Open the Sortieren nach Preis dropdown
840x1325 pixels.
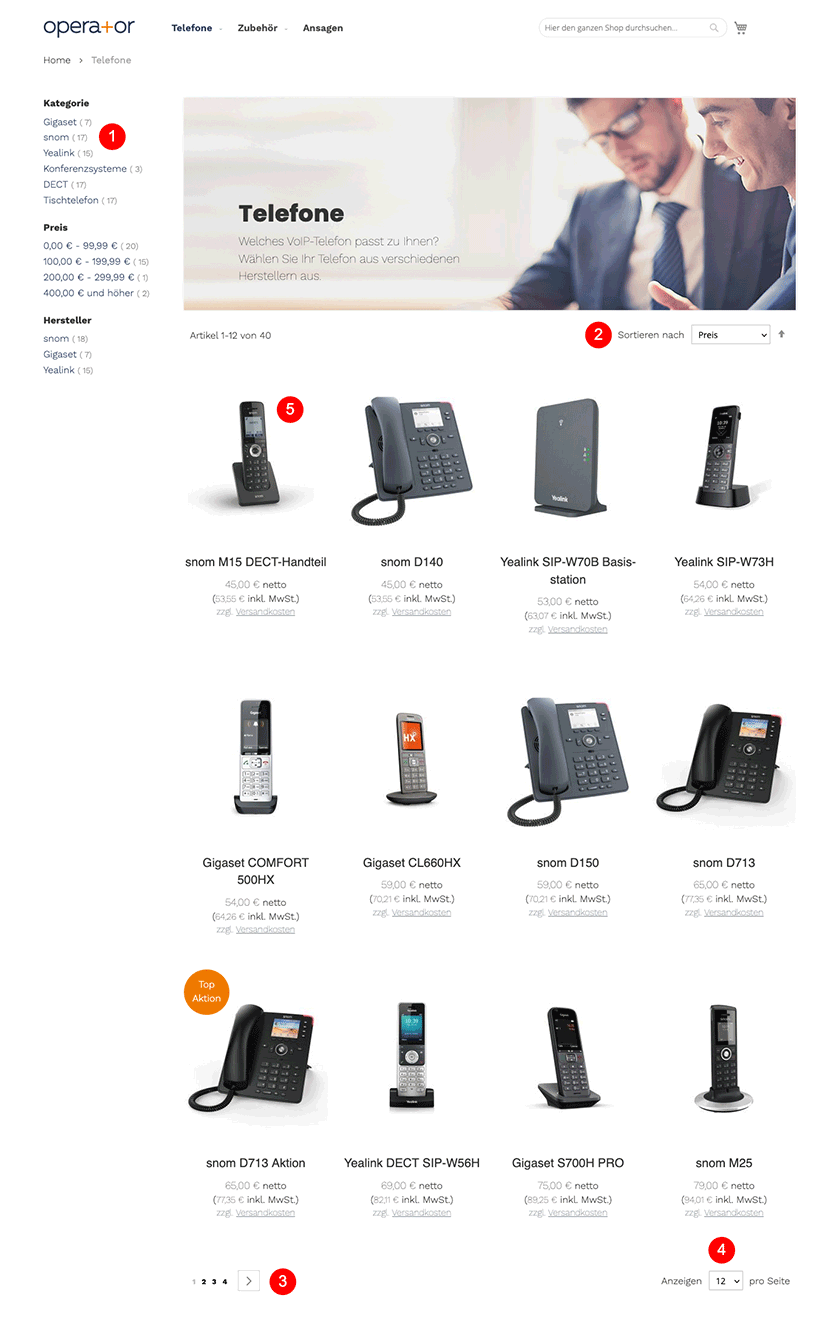pyautogui.click(x=730, y=335)
